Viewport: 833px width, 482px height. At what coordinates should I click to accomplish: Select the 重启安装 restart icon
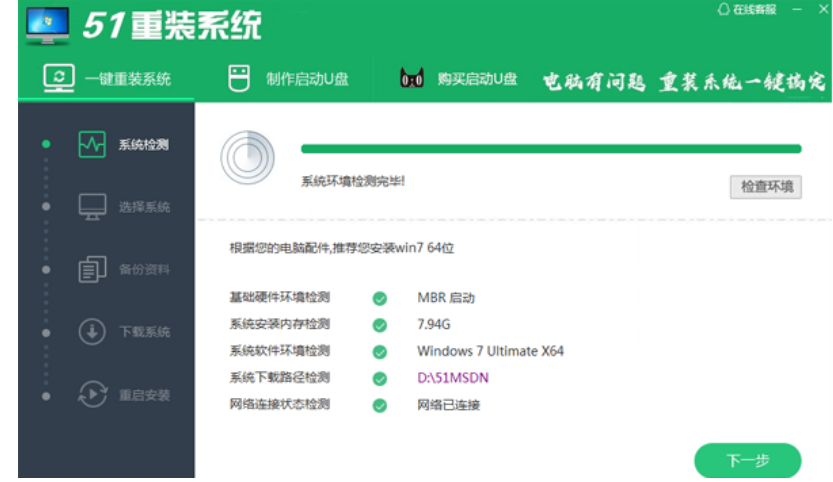[x=92, y=394]
